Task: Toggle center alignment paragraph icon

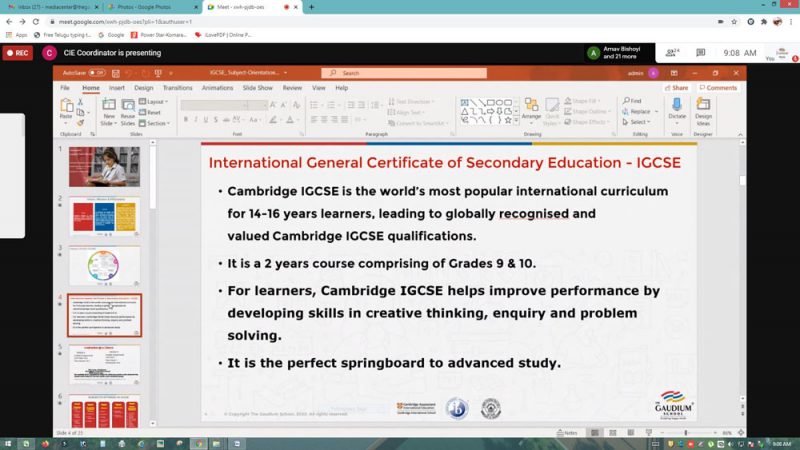Action: click(324, 119)
